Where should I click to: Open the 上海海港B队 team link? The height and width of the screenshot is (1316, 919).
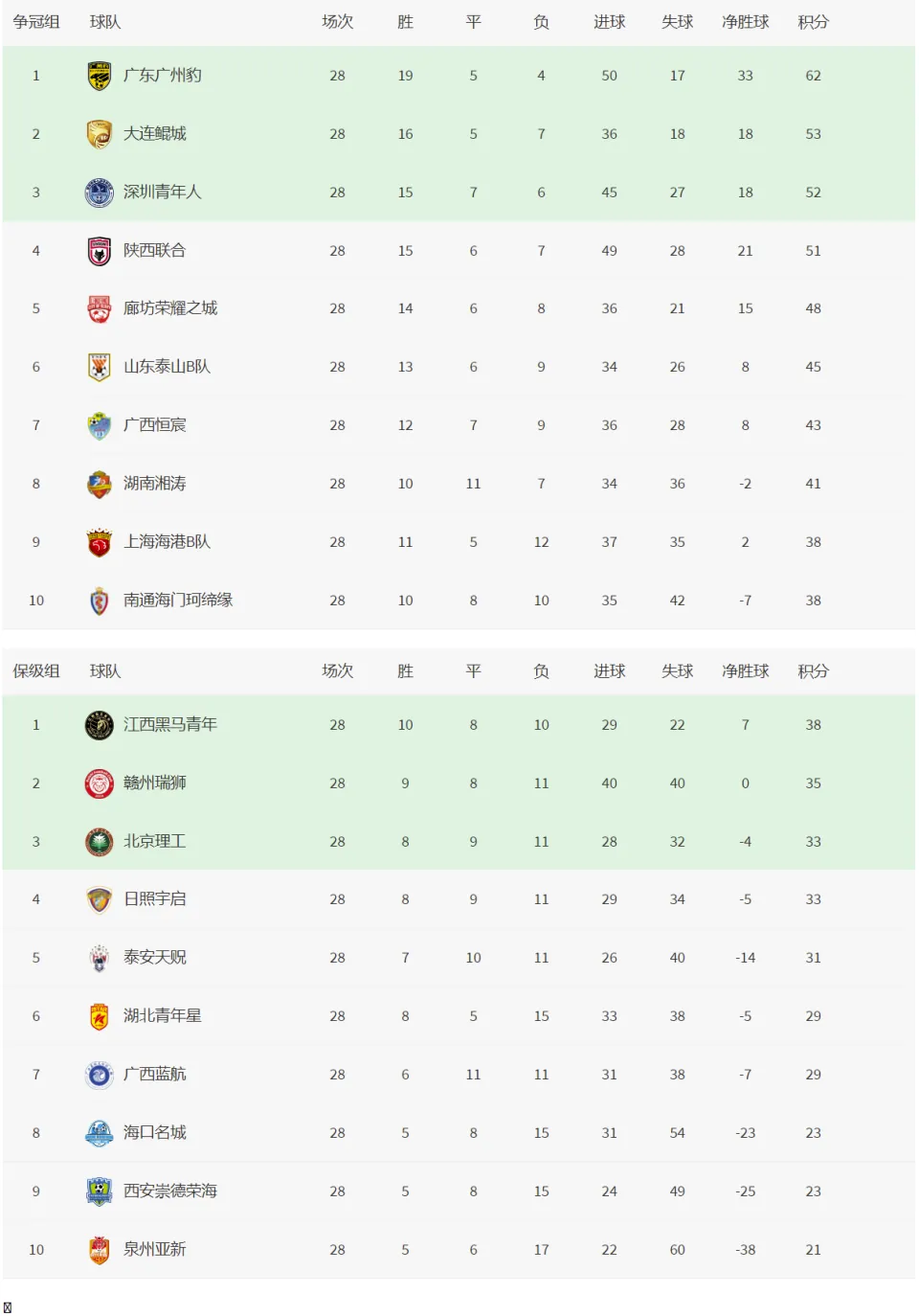coord(167,542)
